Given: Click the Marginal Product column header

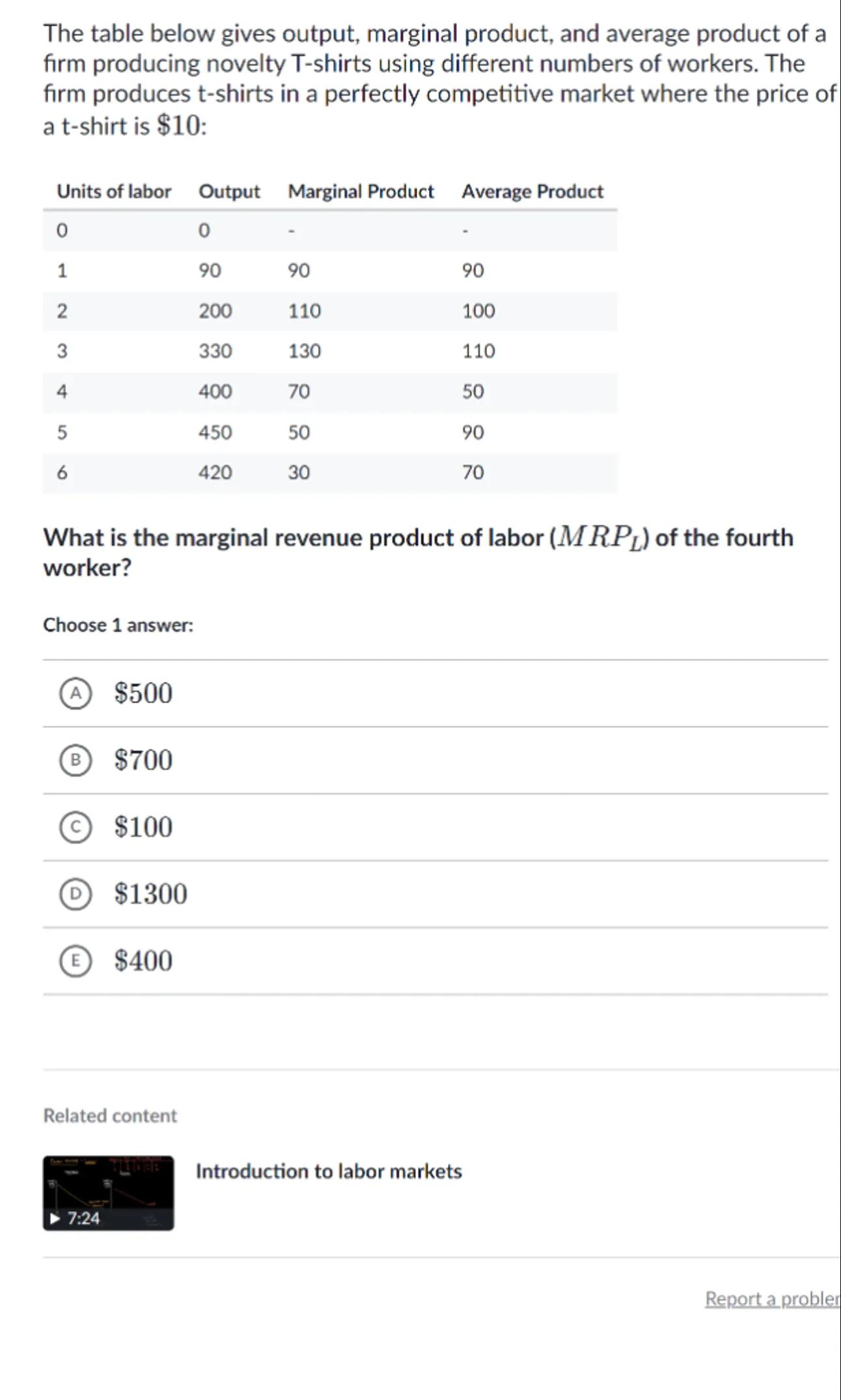Looking at the screenshot, I should (361, 191).
